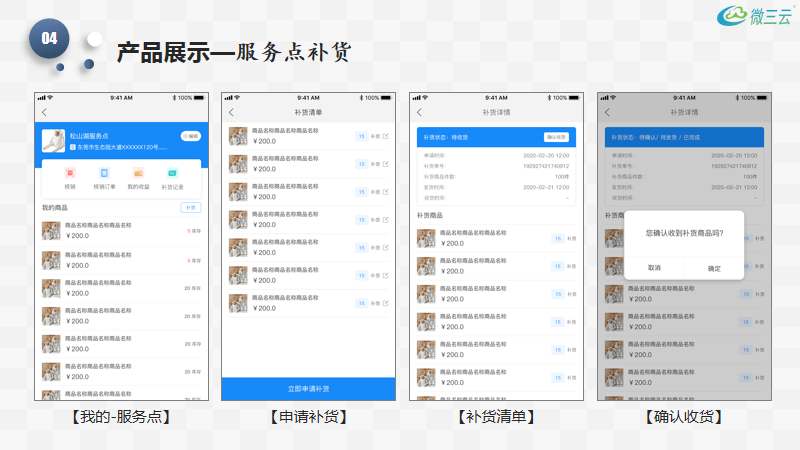Tap 取消 in confirmation dialog

click(654, 268)
